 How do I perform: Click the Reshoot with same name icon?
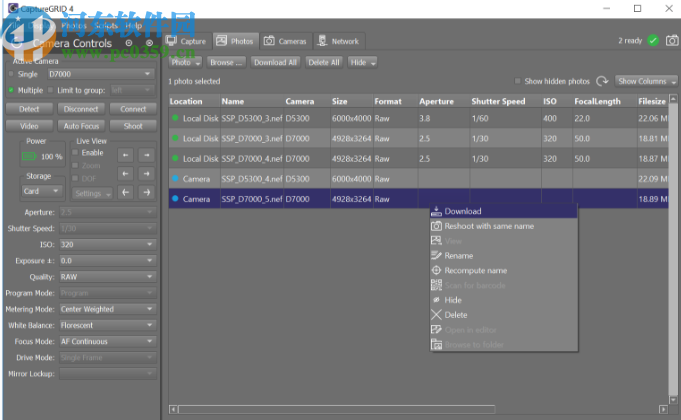[x=435, y=226]
